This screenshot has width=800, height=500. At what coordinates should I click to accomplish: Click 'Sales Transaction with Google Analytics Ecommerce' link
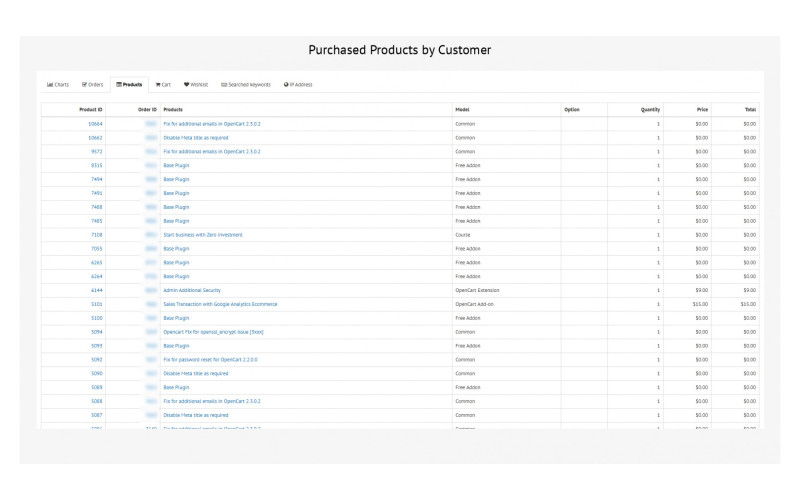tap(220, 304)
